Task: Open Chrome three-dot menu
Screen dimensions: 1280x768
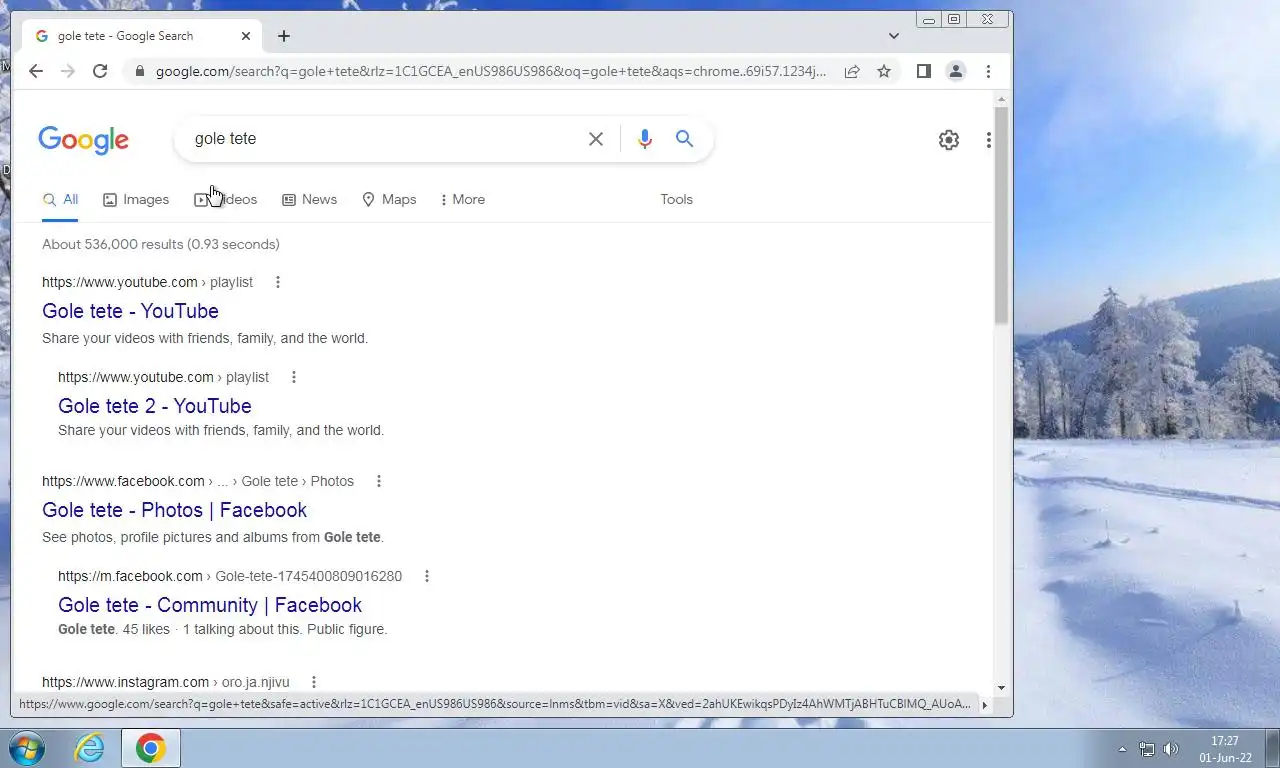Action: coord(988,71)
